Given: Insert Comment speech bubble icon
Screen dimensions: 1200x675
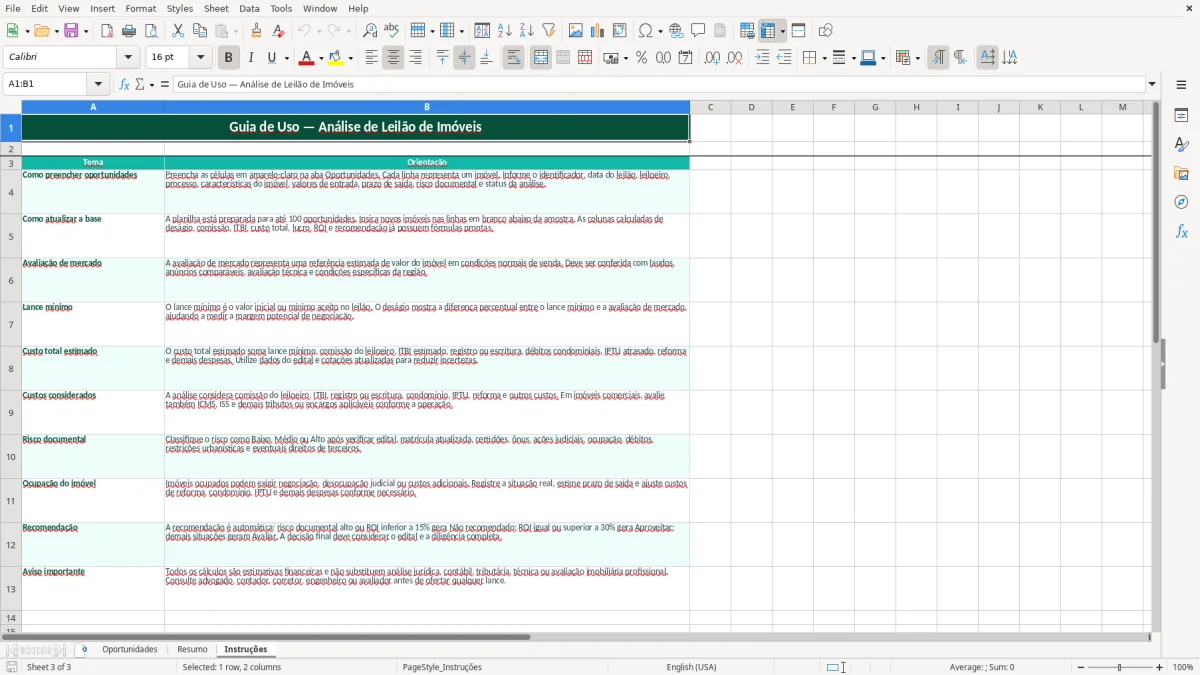Looking at the screenshot, I should [x=698, y=31].
